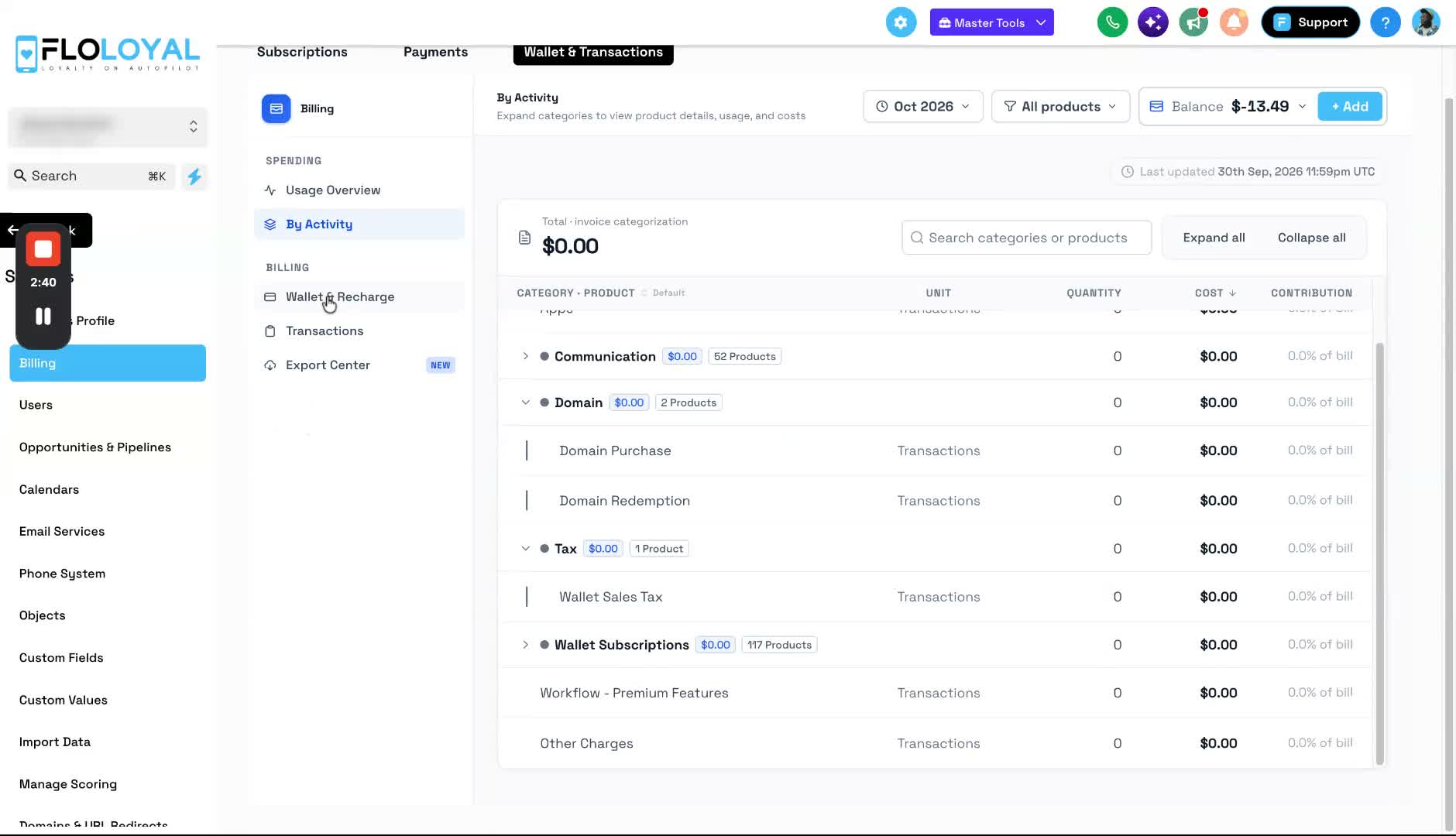This screenshot has width=1456, height=836.
Task: Click the table's vertical scrollbar
Action: pos(1379,553)
